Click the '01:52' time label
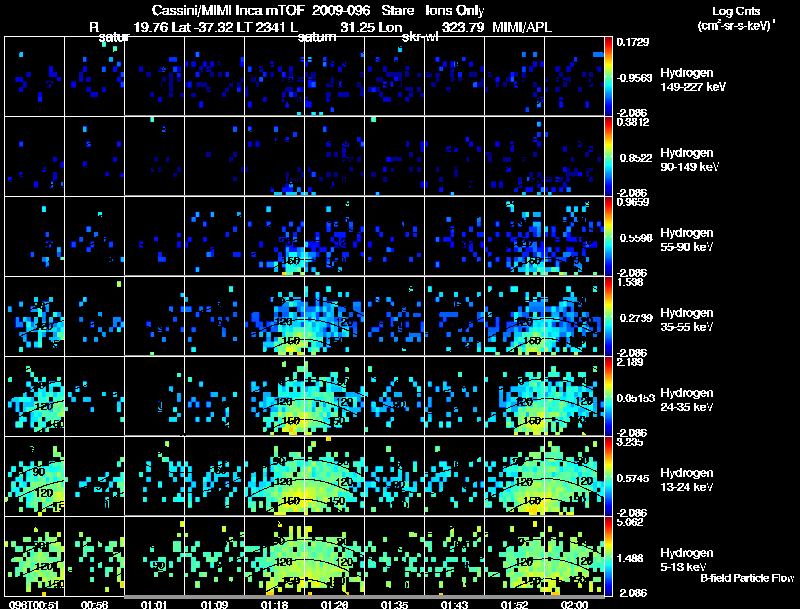 (514, 604)
